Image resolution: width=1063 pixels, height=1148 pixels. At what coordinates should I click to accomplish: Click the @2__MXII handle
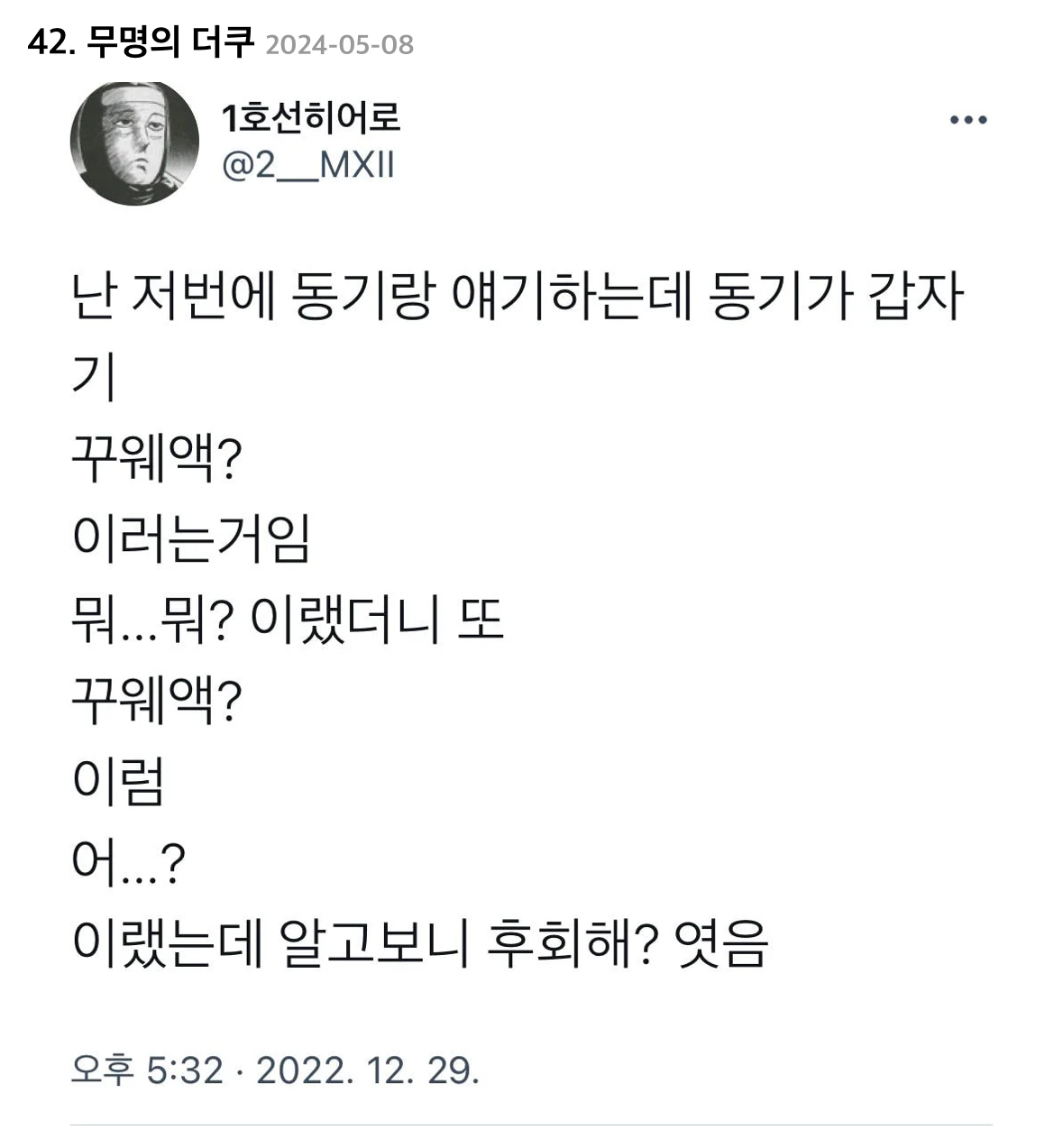[x=307, y=165]
